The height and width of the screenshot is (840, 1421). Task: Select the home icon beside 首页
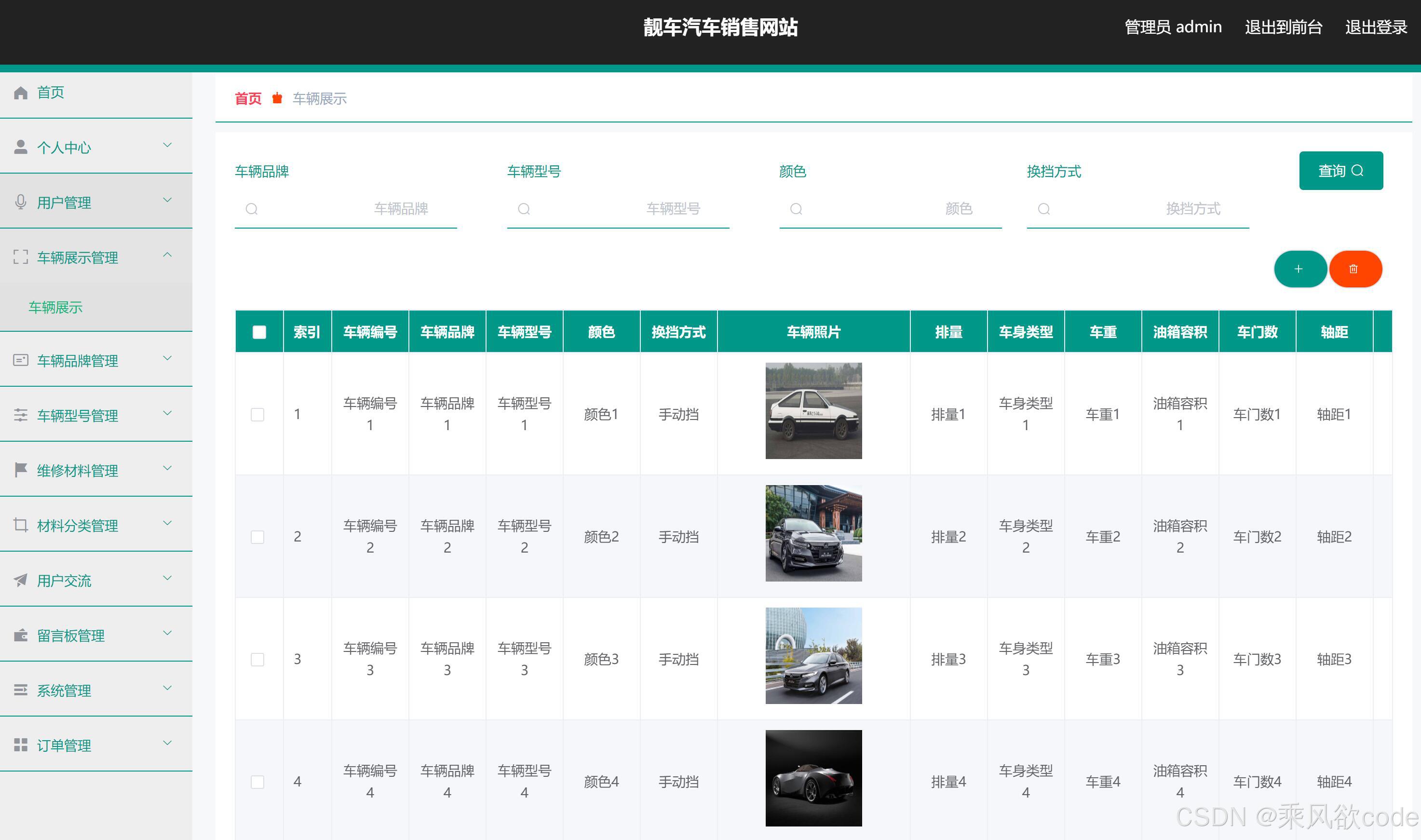coord(21,92)
